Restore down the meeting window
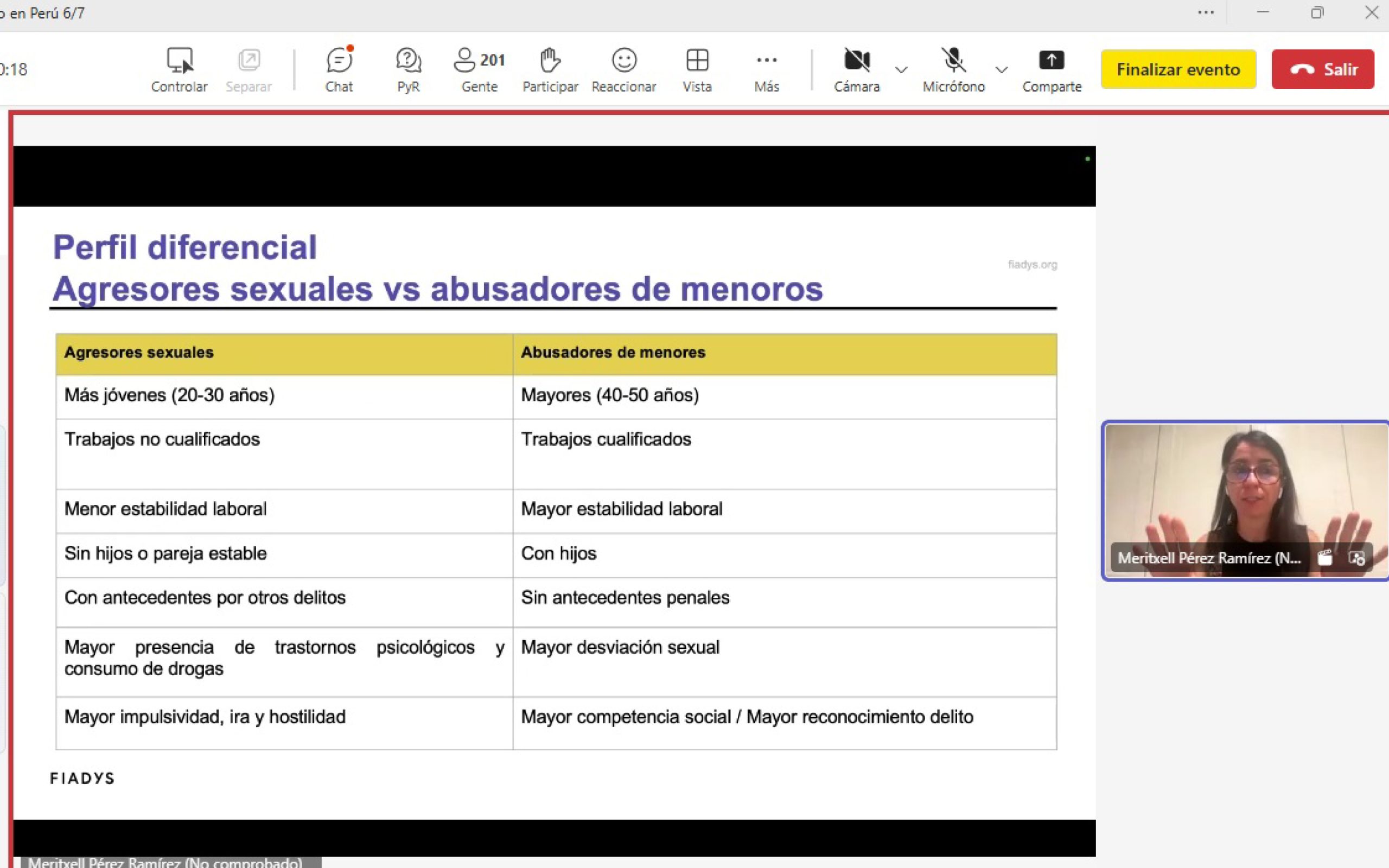The width and height of the screenshot is (1389, 868). pos(1317,12)
